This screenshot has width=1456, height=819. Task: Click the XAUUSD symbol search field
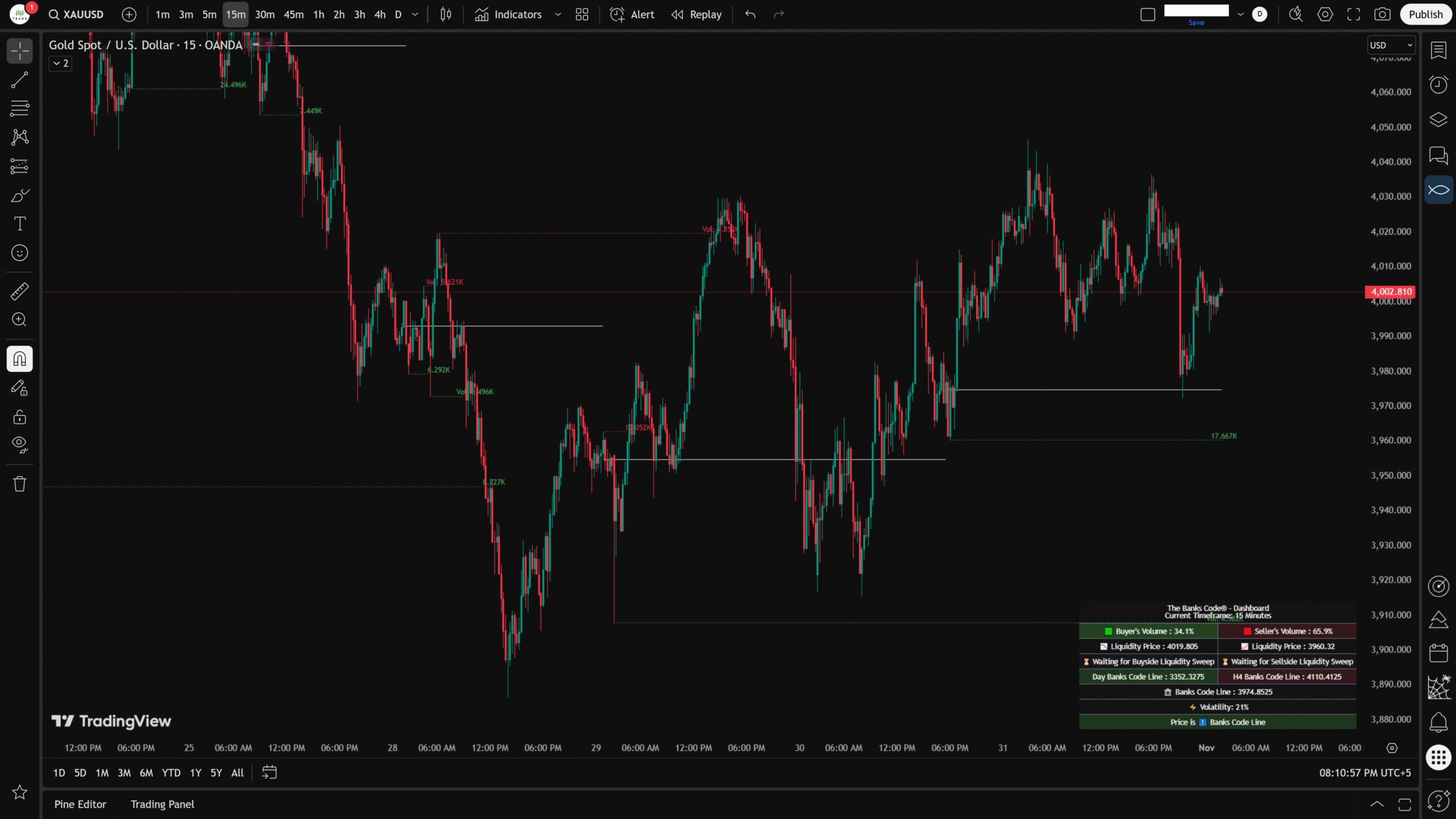[x=77, y=15]
